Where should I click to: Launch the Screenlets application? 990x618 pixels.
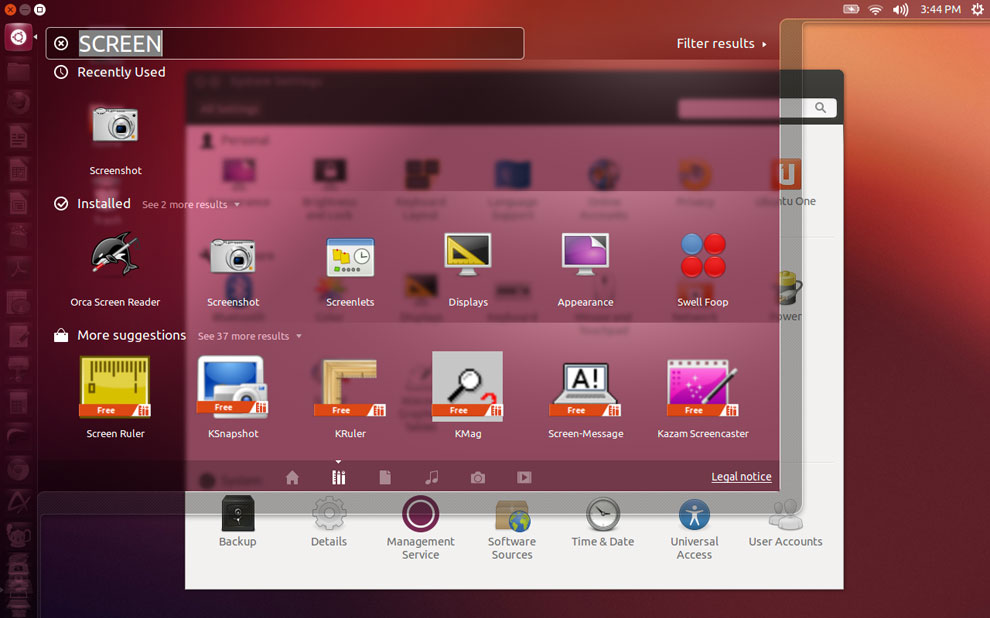350,270
